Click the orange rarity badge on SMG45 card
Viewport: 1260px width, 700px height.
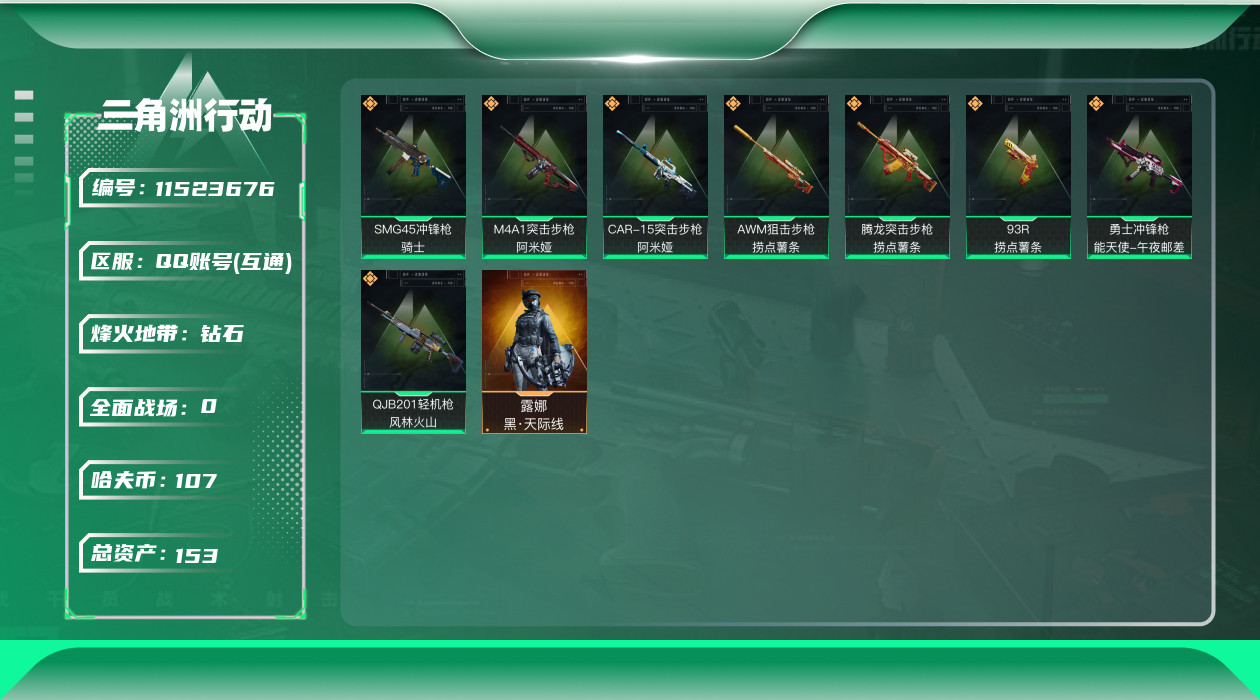coord(370,103)
